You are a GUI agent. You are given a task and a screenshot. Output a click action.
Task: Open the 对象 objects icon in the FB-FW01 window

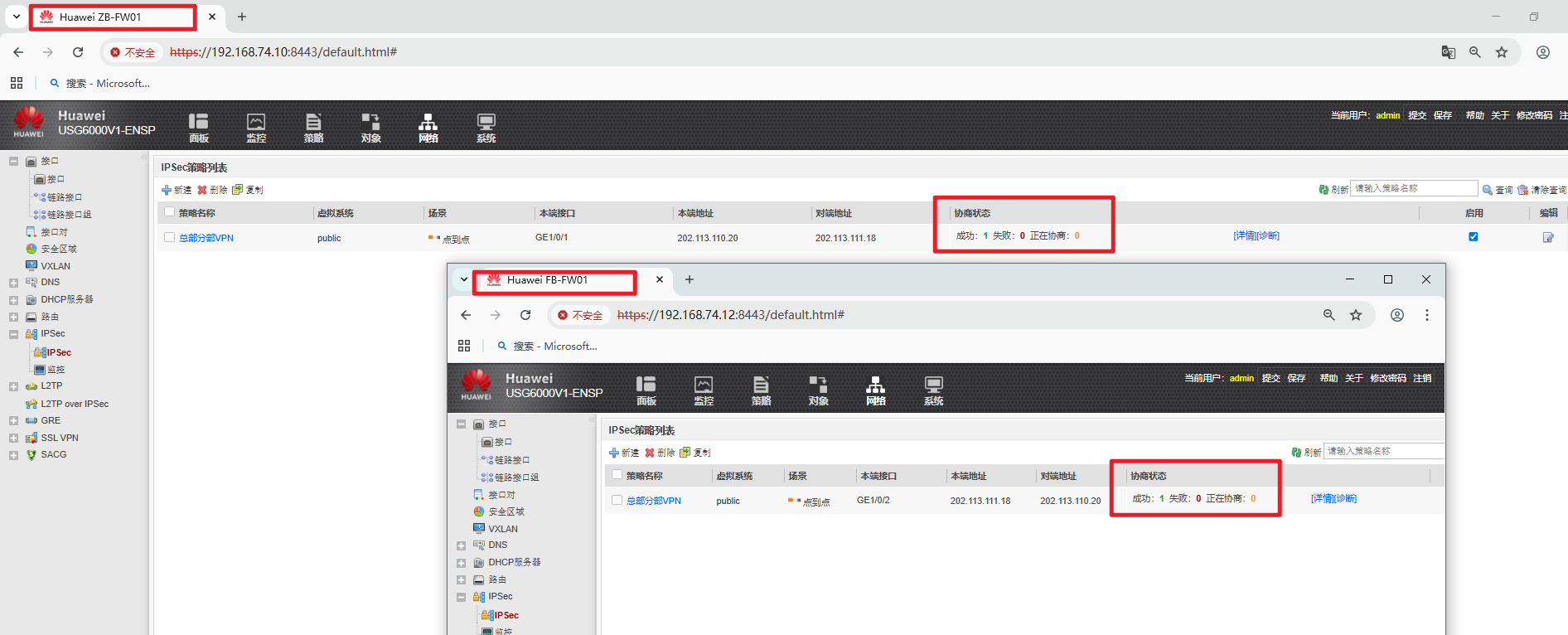pos(818,390)
